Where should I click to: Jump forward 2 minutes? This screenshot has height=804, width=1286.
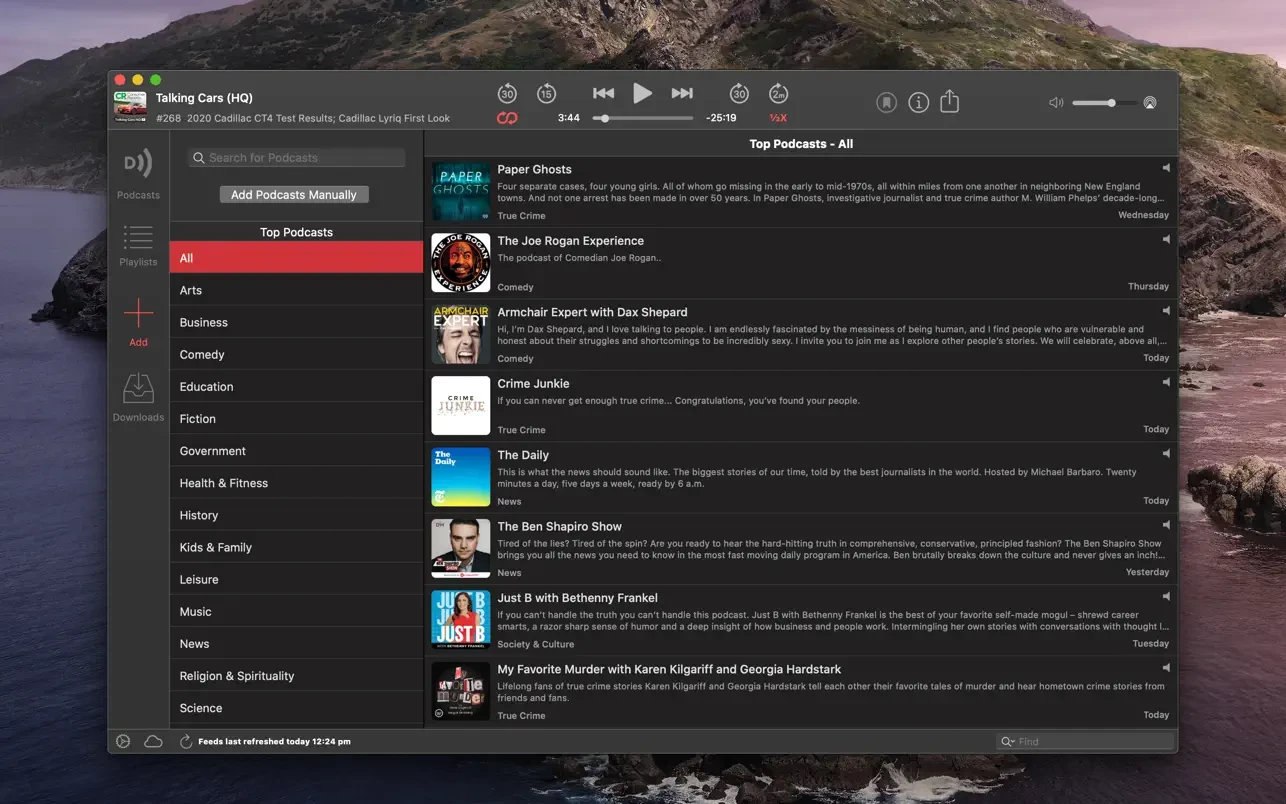[x=778, y=94]
